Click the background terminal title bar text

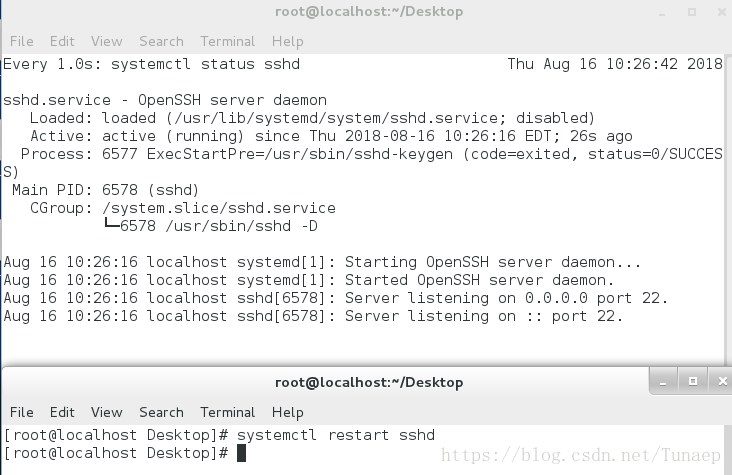click(x=369, y=12)
